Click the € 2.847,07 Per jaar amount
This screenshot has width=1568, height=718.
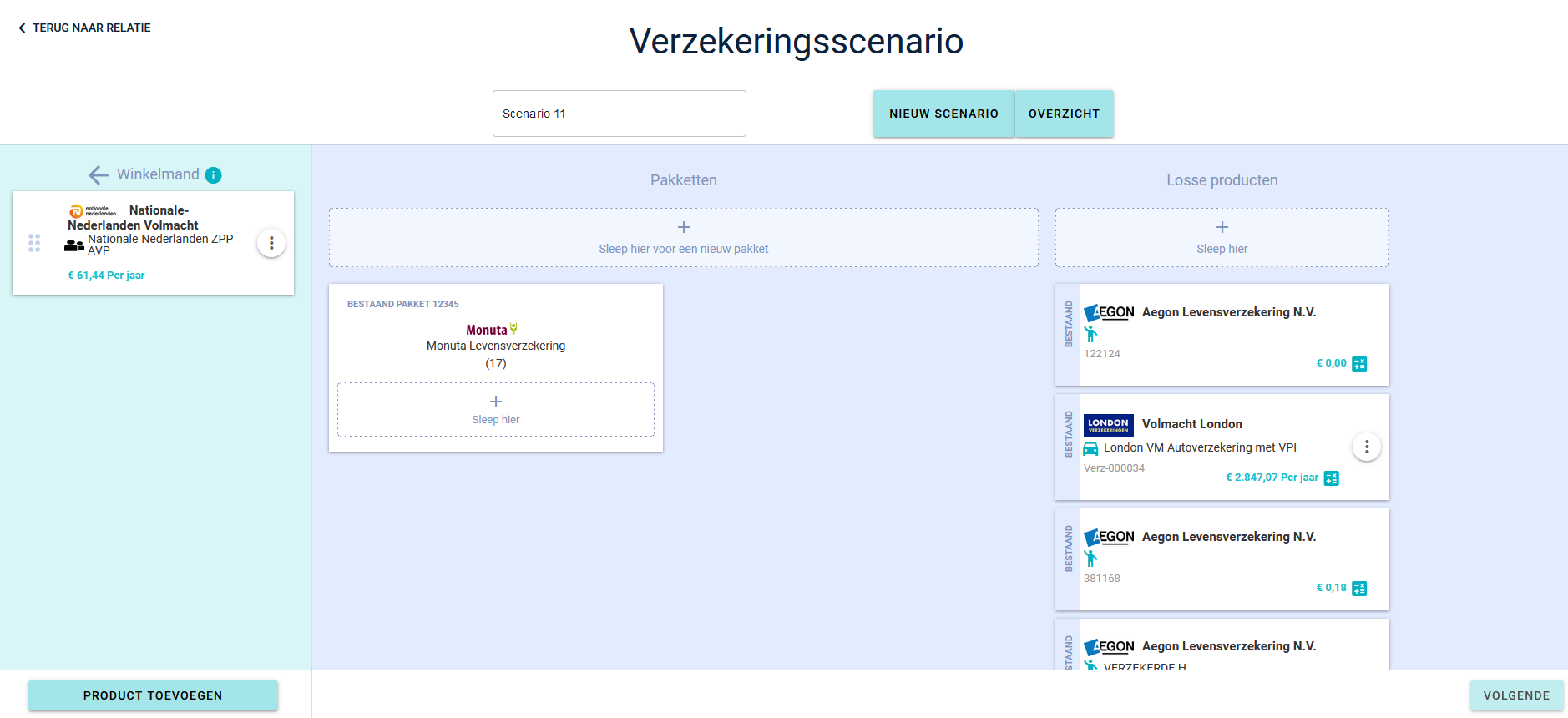[1272, 478]
